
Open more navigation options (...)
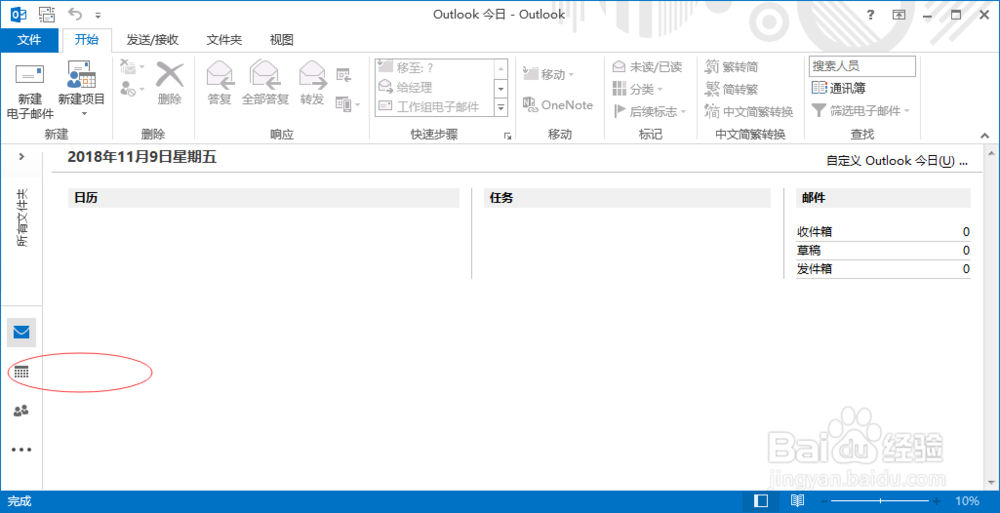pyautogui.click(x=21, y=450)
